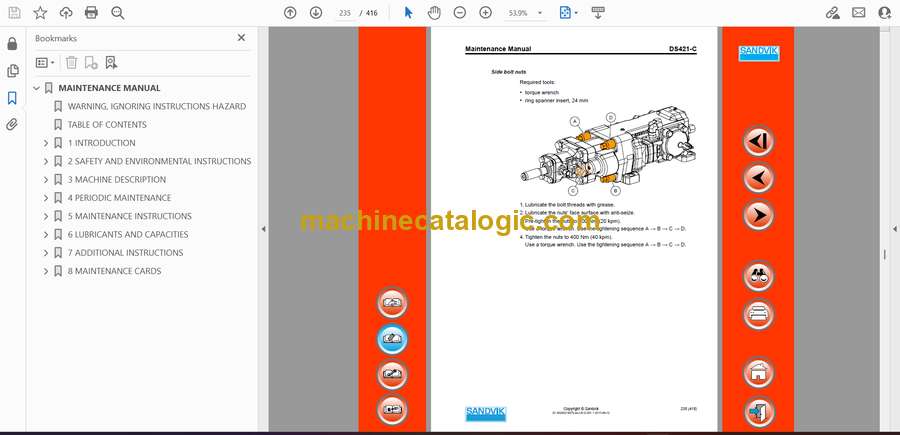Viewport: 900px width, 435px height.
Task: Zoom in with the plus circle icon
Action: (486, 13)
